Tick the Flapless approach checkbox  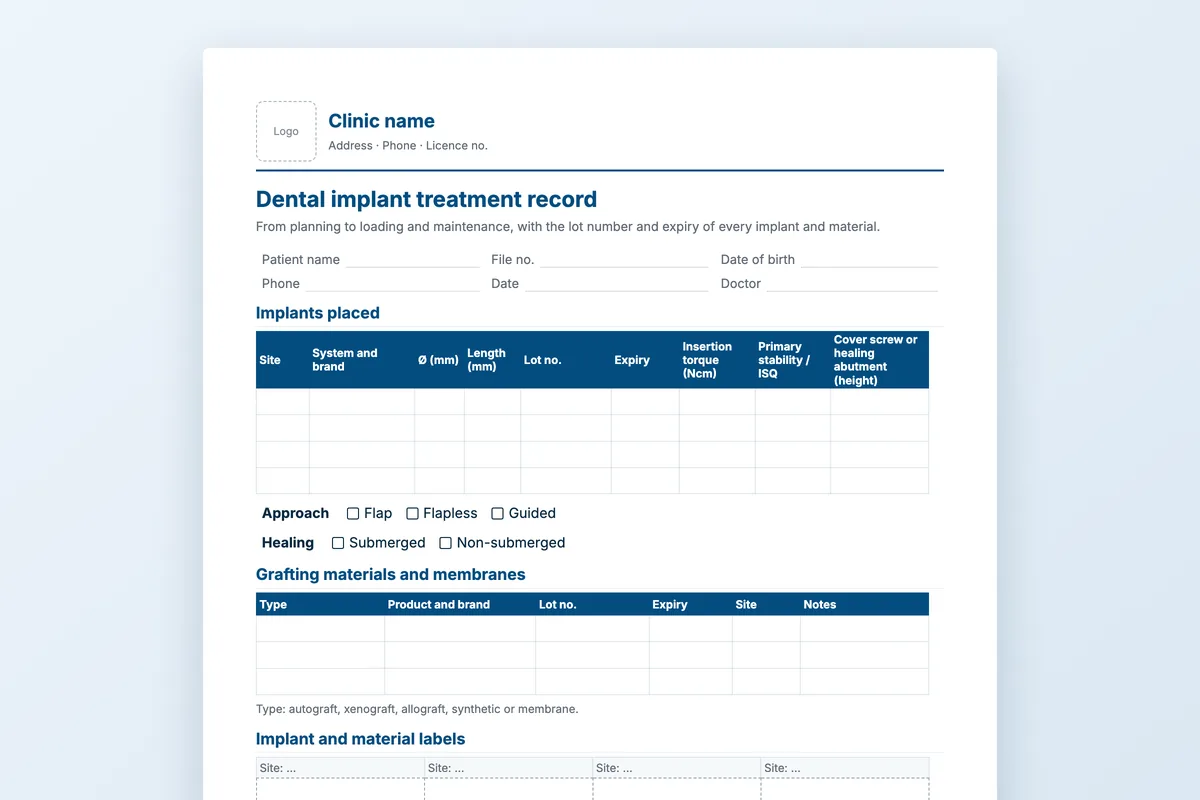pos(412,513)
